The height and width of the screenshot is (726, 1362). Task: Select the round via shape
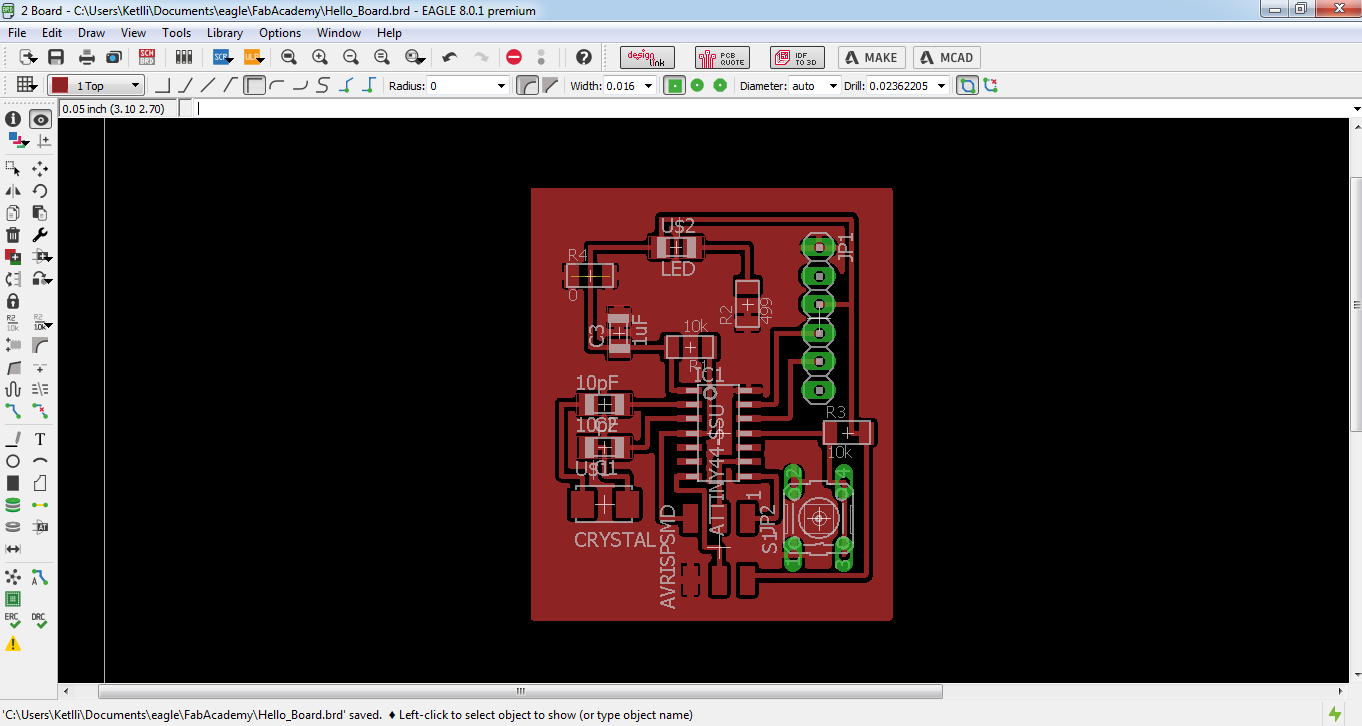(697, 86)
